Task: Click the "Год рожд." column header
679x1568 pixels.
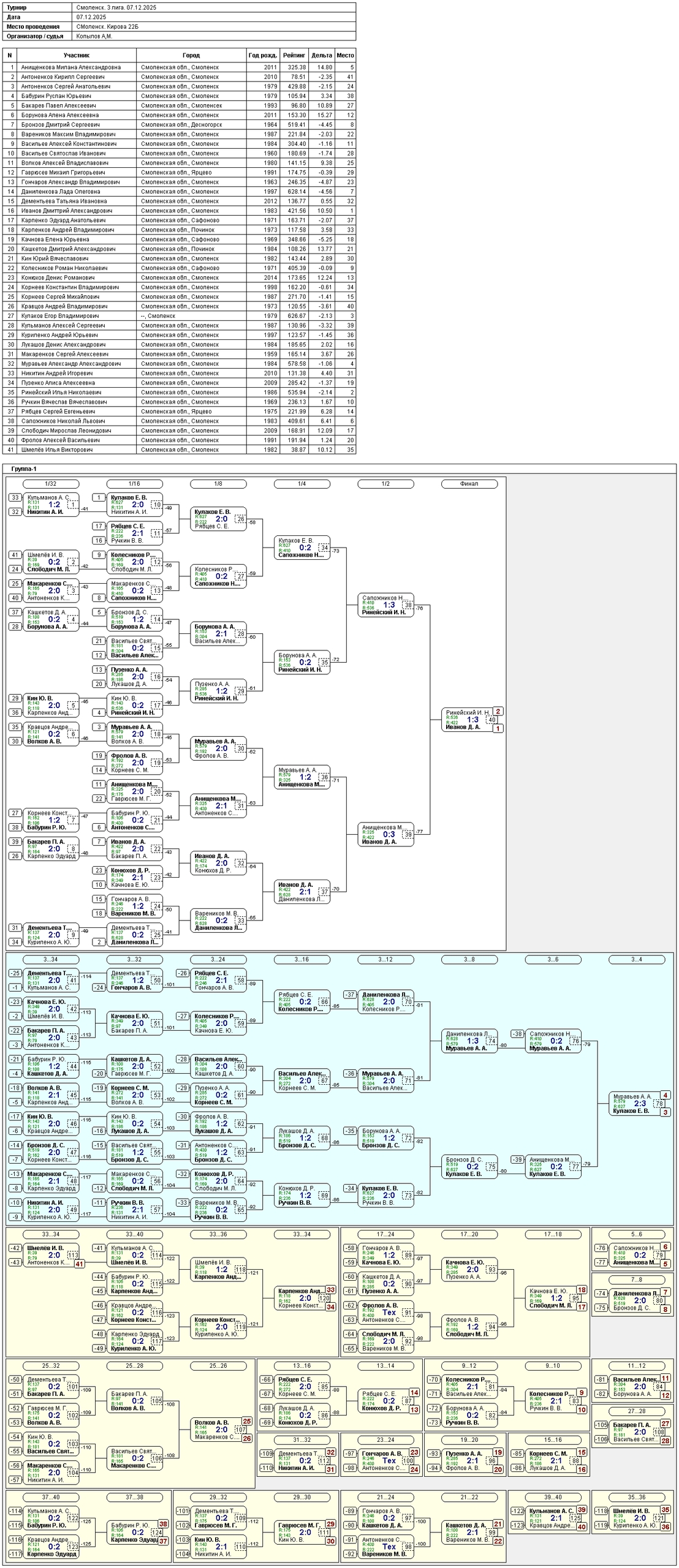Action: tap(263, 55)
